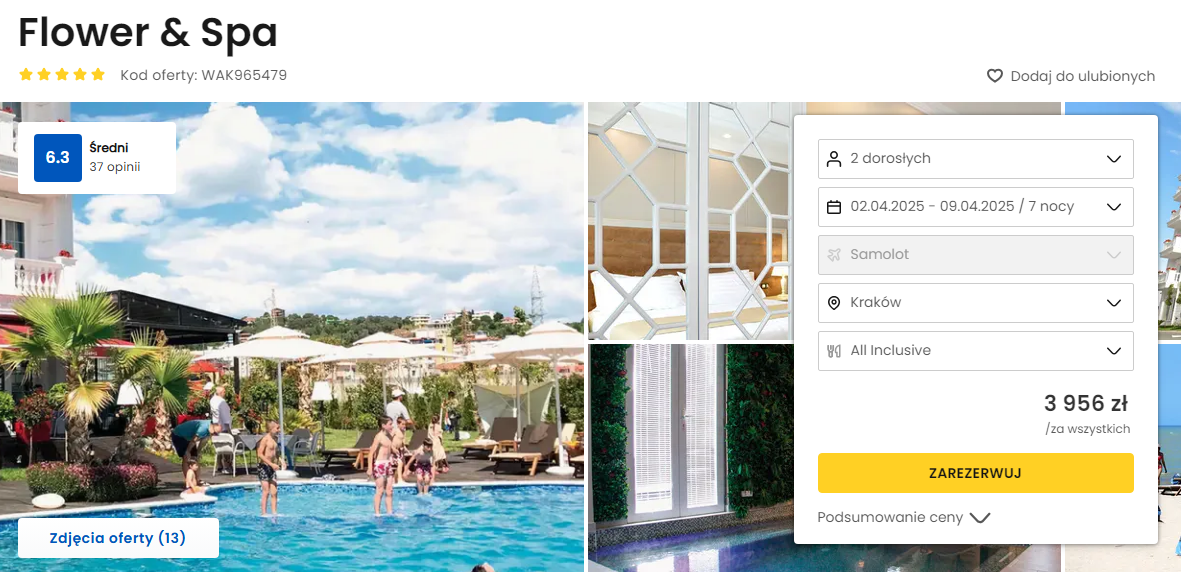
Task: Expand Podsumowanie ceny price summary
Action: click(903, 518)
